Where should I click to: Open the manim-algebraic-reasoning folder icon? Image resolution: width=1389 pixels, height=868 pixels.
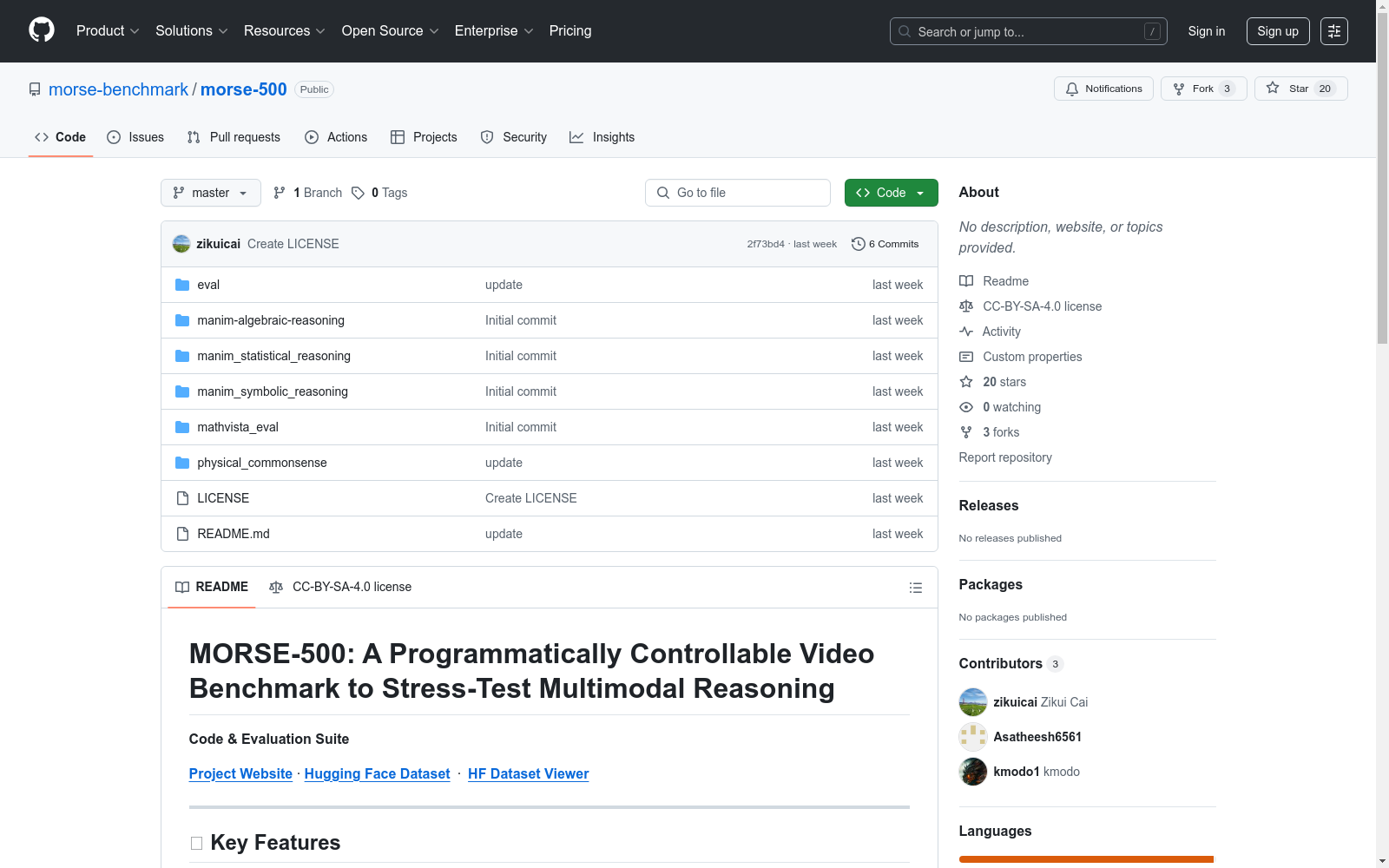[182, 320]
